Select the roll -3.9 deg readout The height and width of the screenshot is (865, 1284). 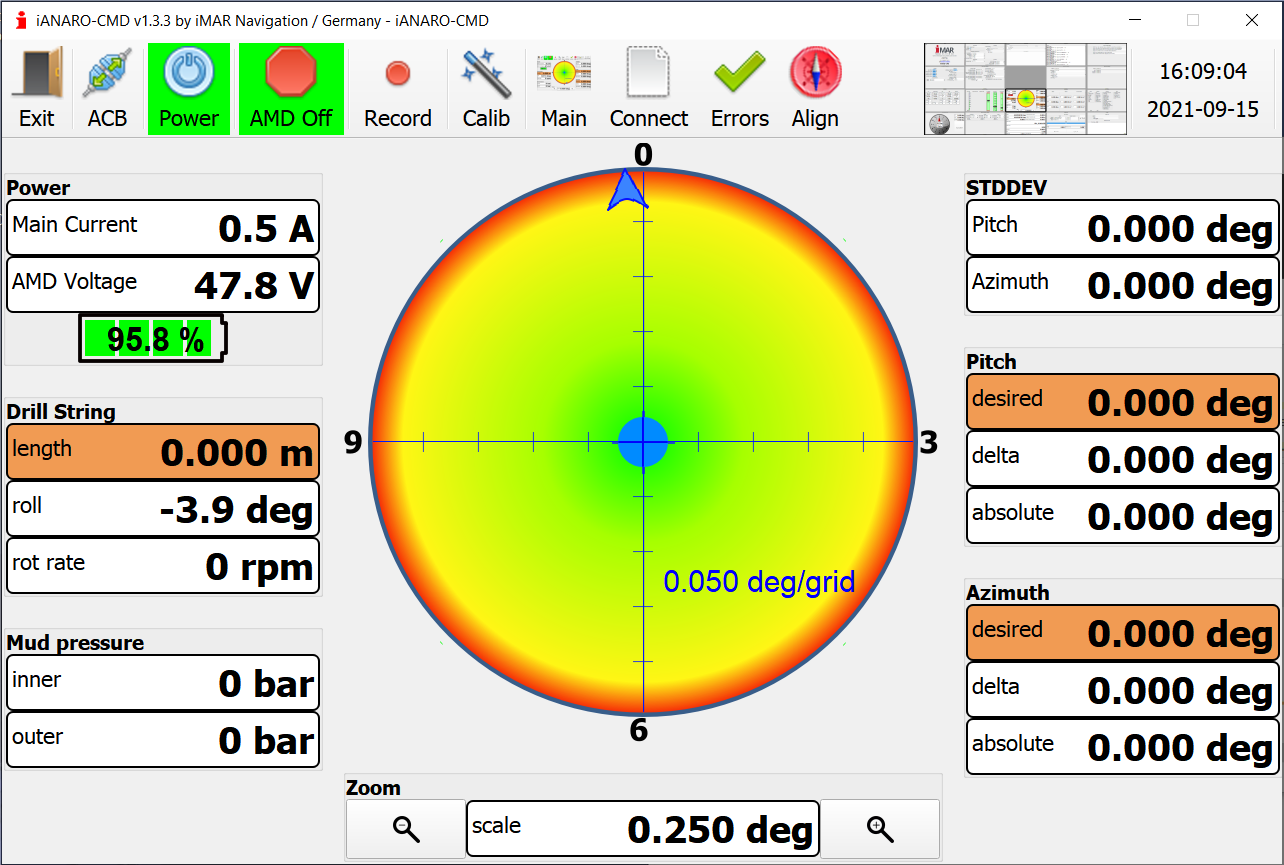(x=163, y=509)
